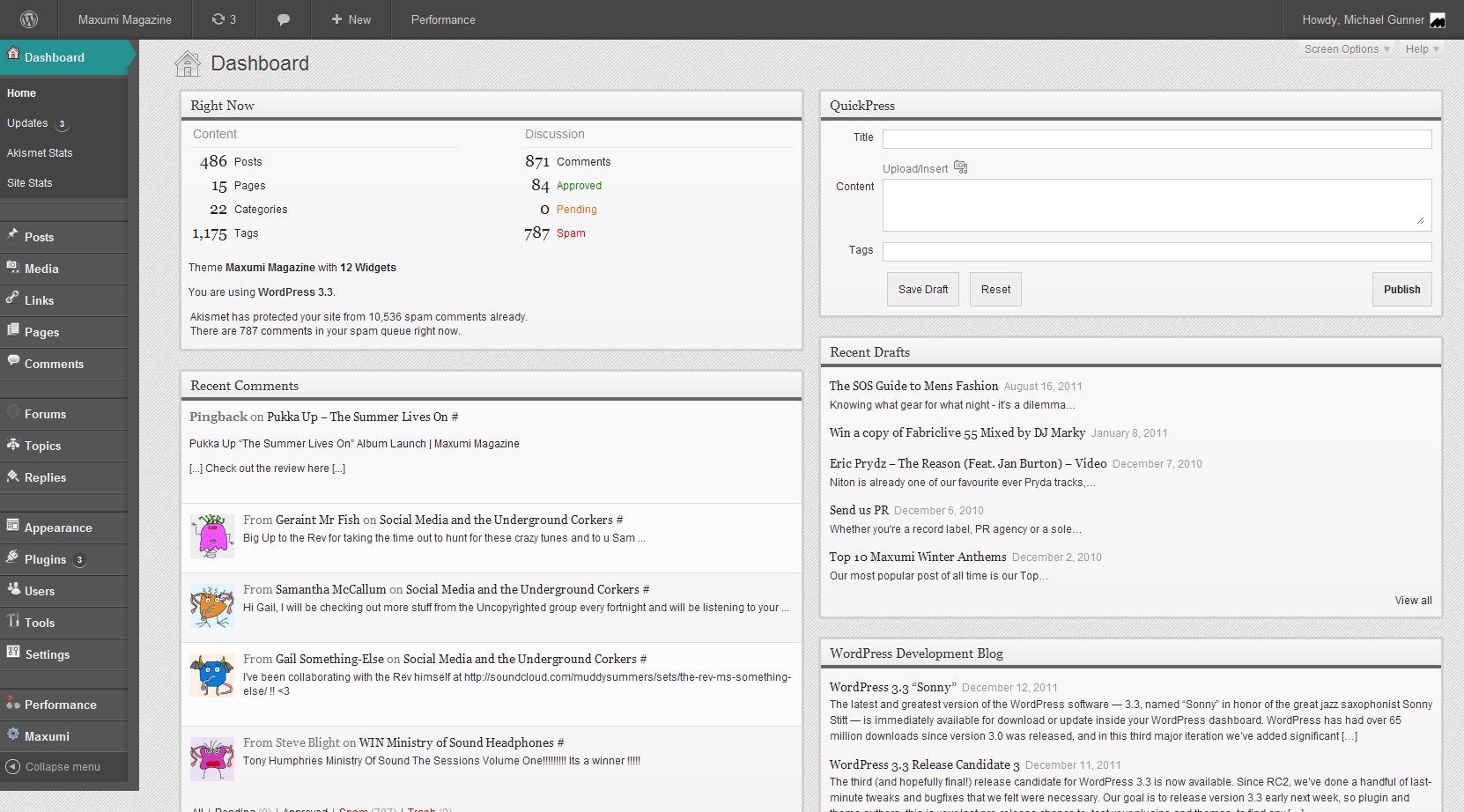Open the comments bubble in admin bar
The height and width of the screenshot is (812, 1464).
coord(284,19)
